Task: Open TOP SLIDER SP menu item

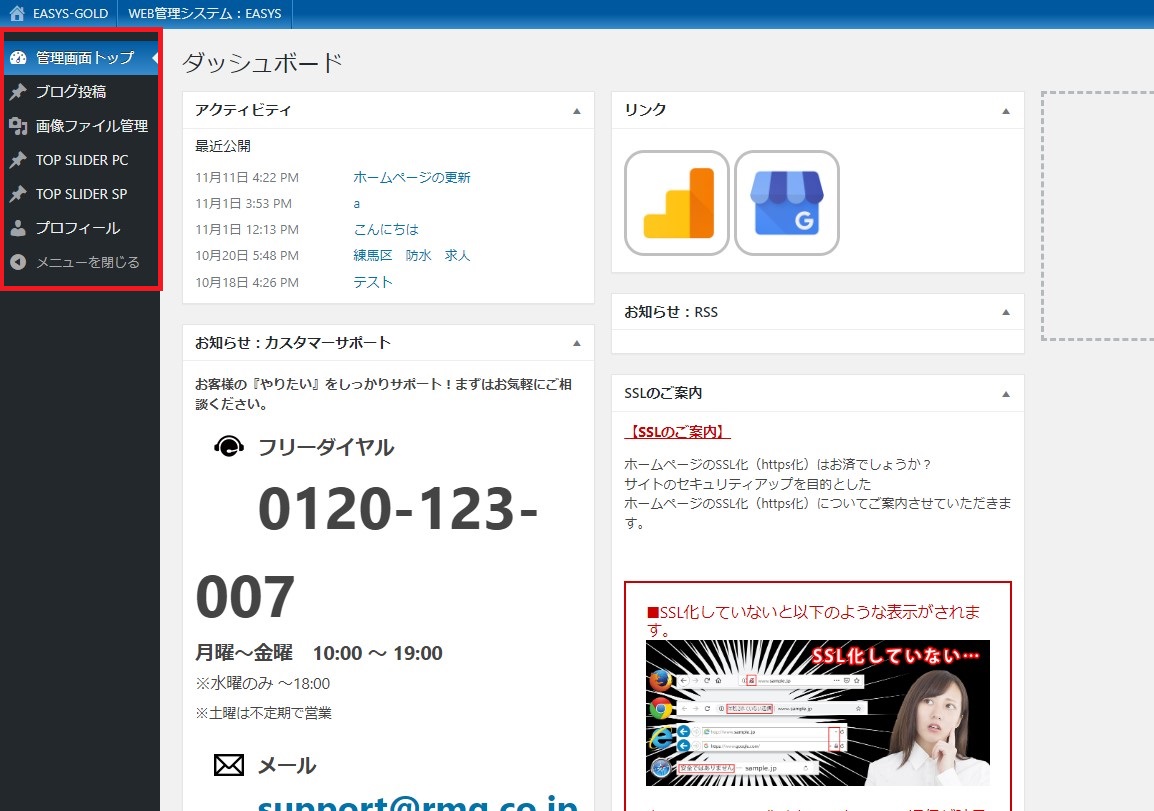Action: click(82, 194)
